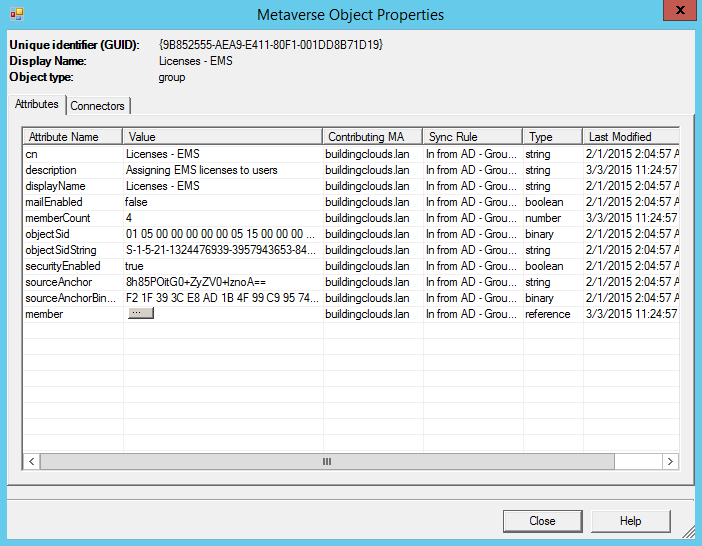Viewport: 702px width, 546px height.
Task: Click the Contributing MA column header
Action: coord(371,137)
